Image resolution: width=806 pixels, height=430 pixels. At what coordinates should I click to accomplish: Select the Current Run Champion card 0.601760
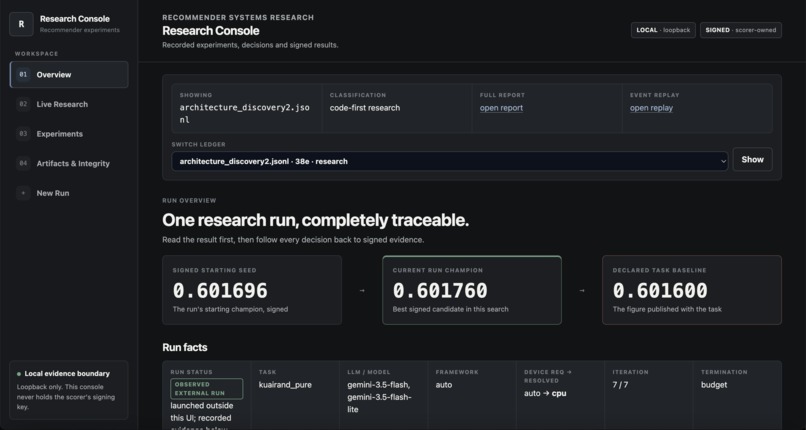[x=472, y=290]
